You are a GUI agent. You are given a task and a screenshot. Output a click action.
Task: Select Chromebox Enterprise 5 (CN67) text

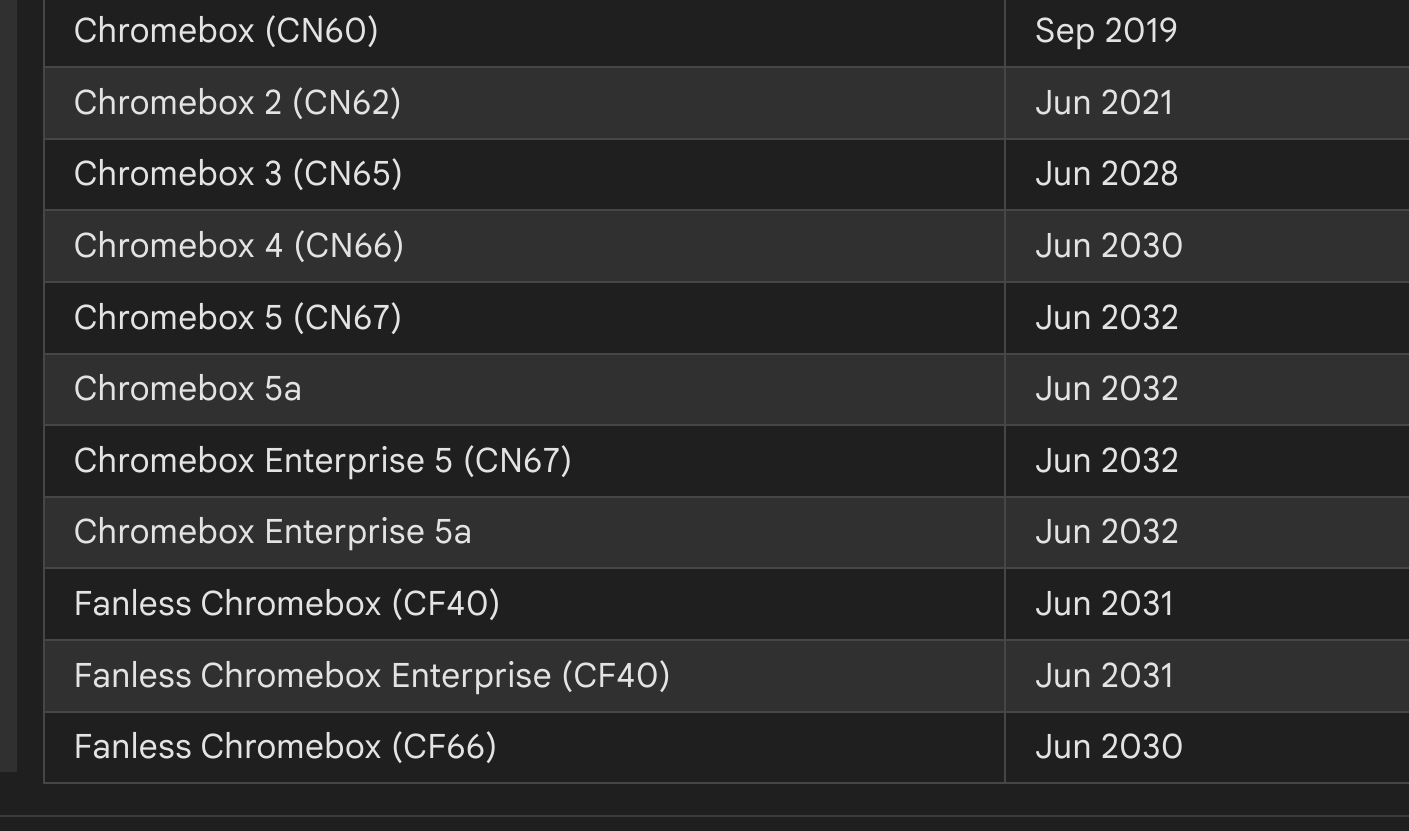(322, 461)
